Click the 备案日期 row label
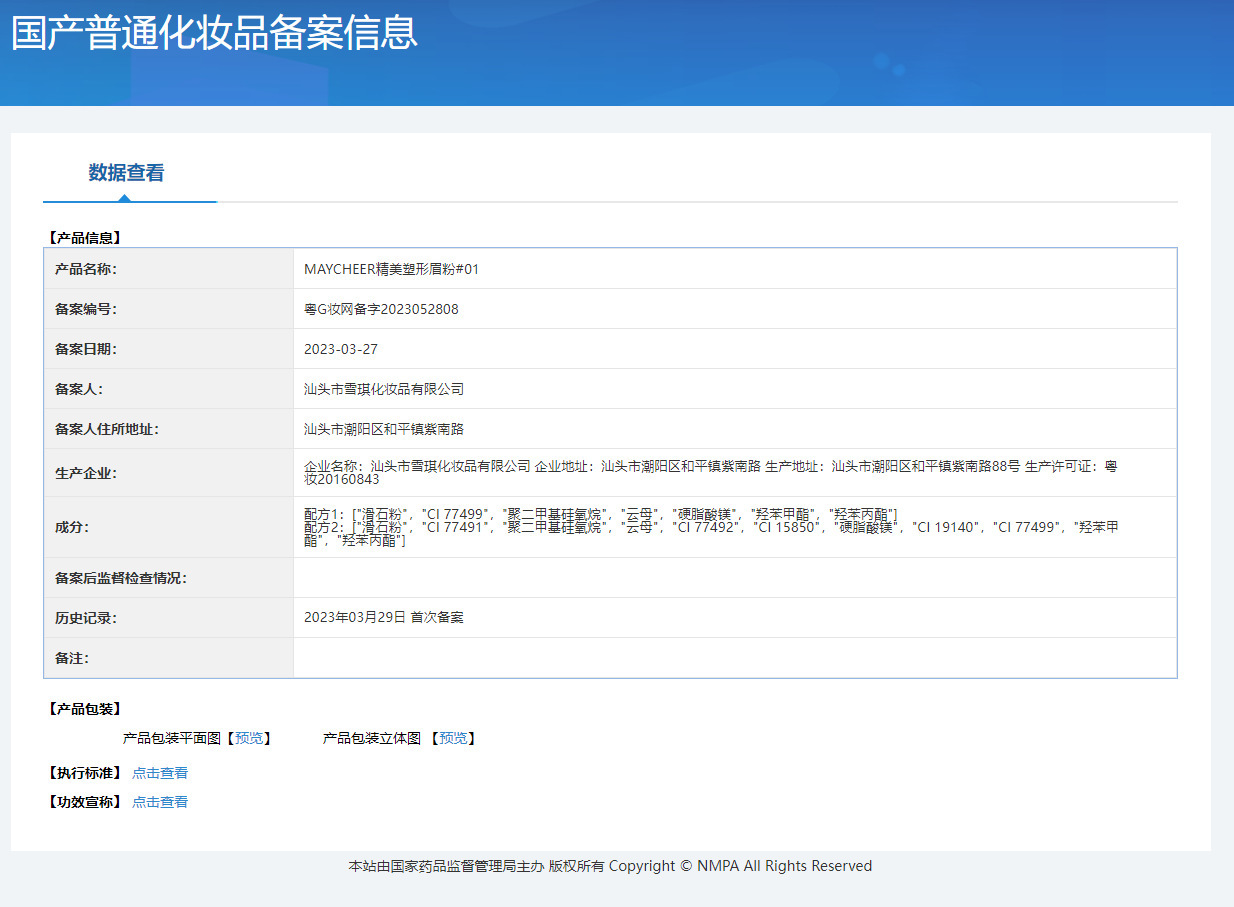The height and width of the screenshot is (907, 1234). 86,349
